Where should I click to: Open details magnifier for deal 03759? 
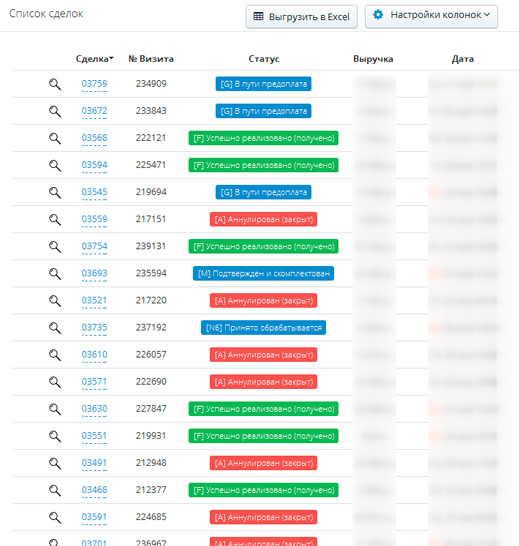pyautogui.click(x=55, y=84)
